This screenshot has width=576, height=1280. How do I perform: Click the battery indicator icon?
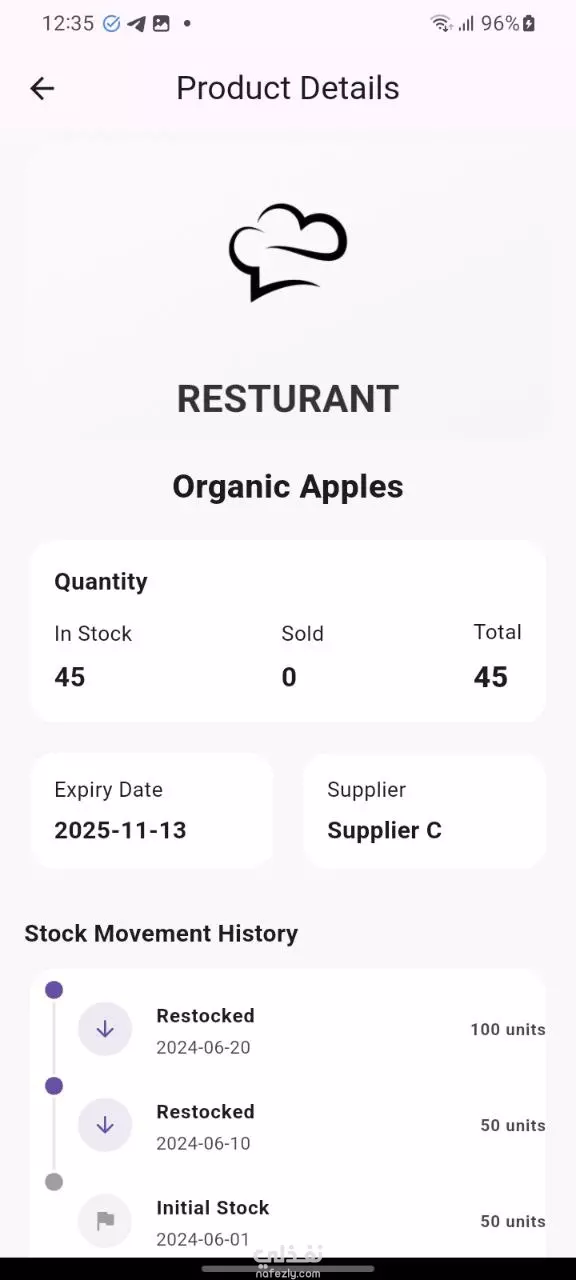click(x=529, y=23)
